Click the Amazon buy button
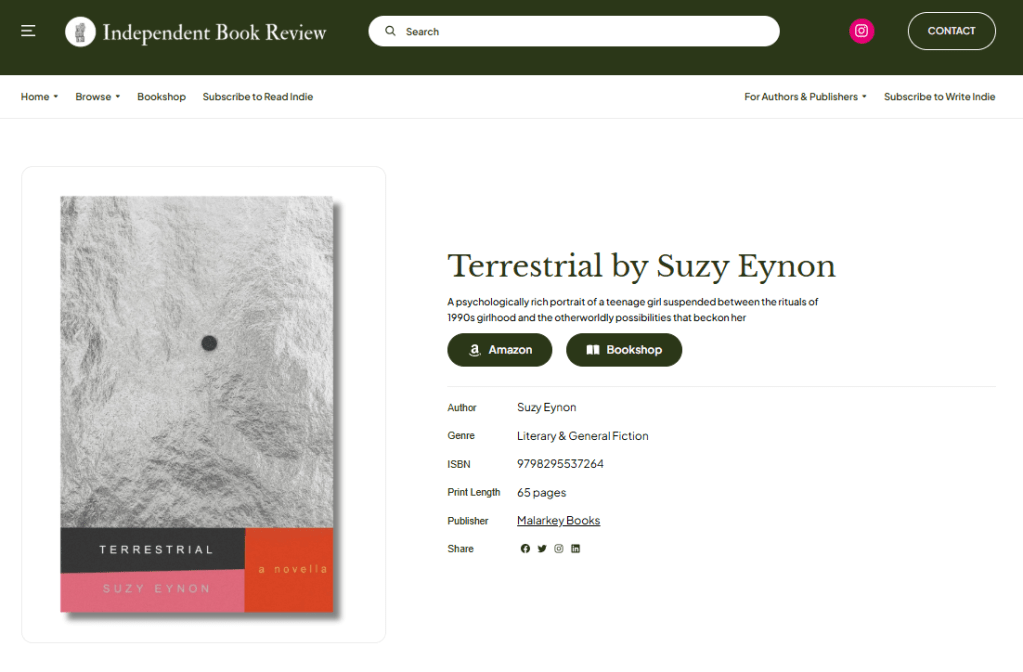1023x672 pixels. (500, 350)
